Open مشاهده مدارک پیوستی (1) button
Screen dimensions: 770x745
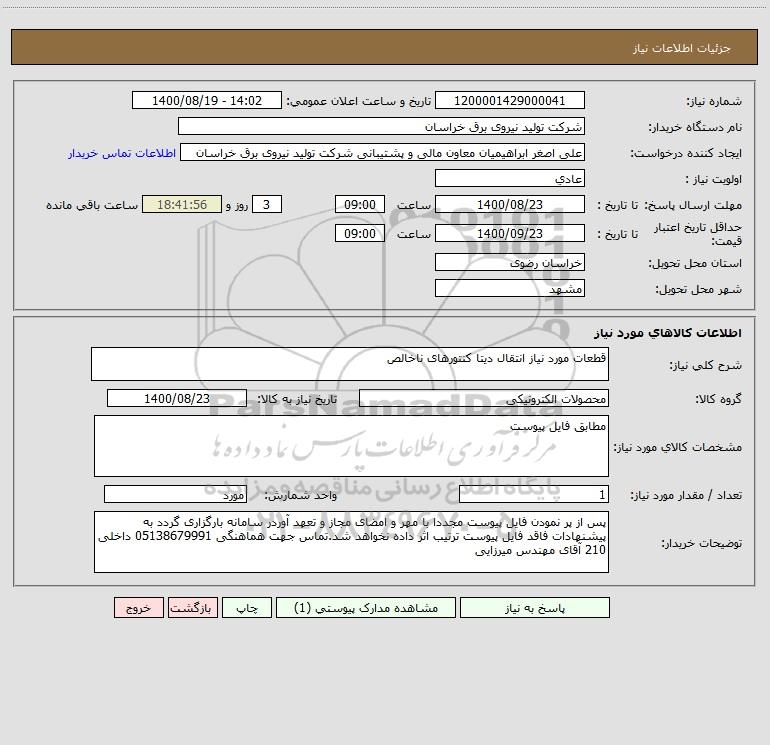tap(366, 607)
